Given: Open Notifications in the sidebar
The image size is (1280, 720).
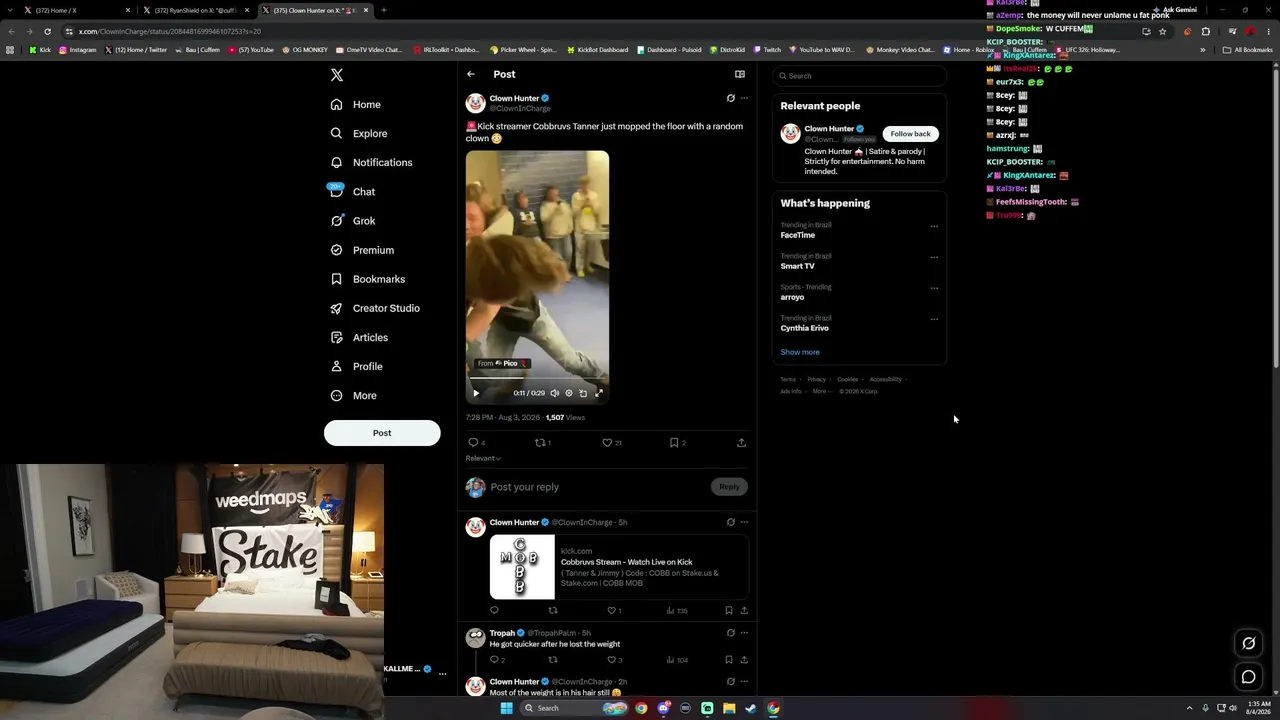Looking at the screenshot, I should coord(370,162).
